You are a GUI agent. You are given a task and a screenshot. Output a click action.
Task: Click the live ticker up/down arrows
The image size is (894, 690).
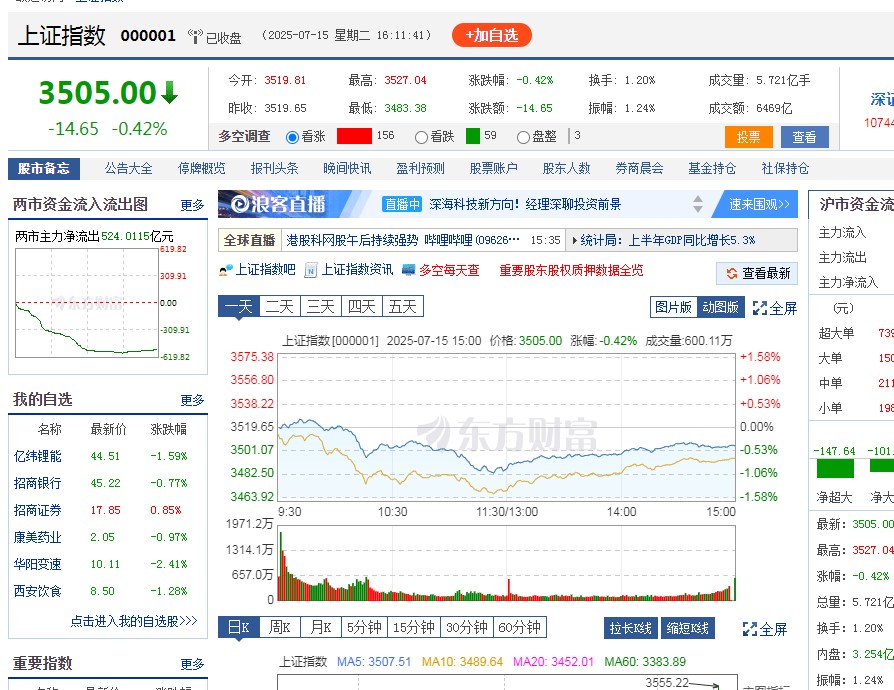[x=697, y=204]
